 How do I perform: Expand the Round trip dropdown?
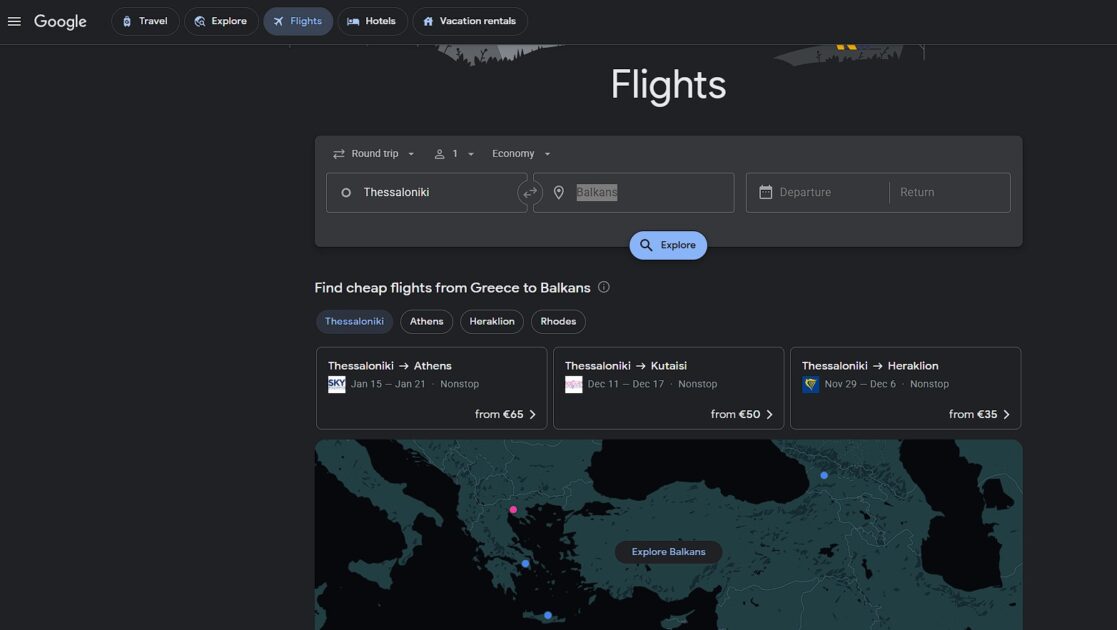373,154
